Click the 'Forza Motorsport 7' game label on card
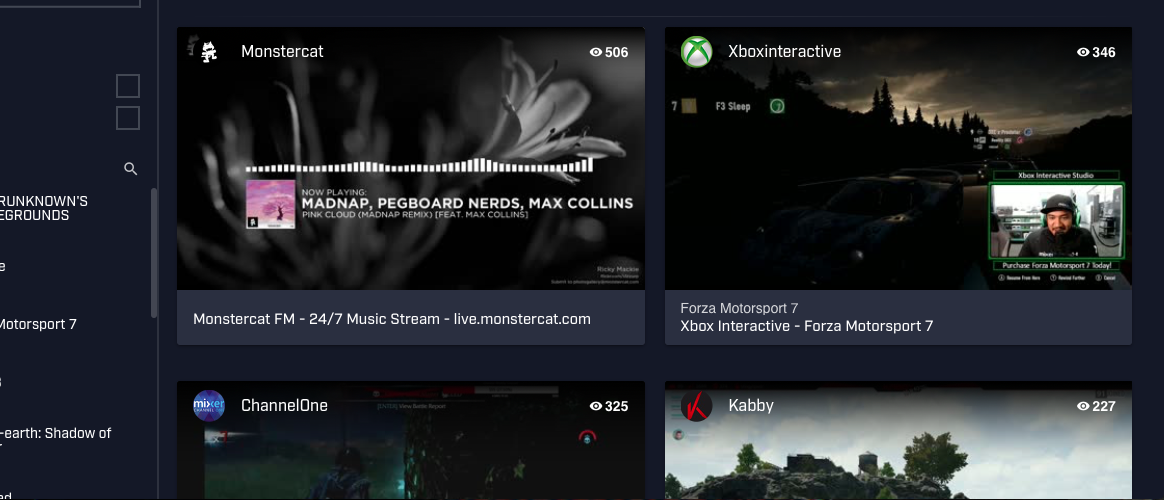1164x500 pixels. pos(739,308)
